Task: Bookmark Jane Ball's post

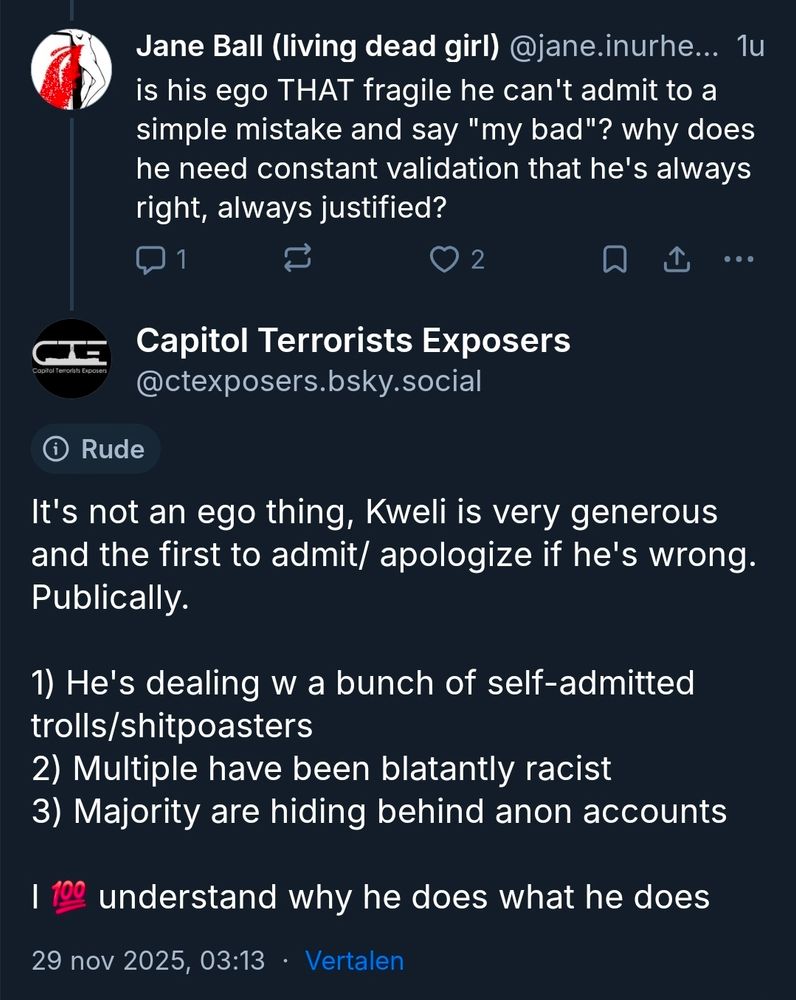Action: (x=615, y=260)
